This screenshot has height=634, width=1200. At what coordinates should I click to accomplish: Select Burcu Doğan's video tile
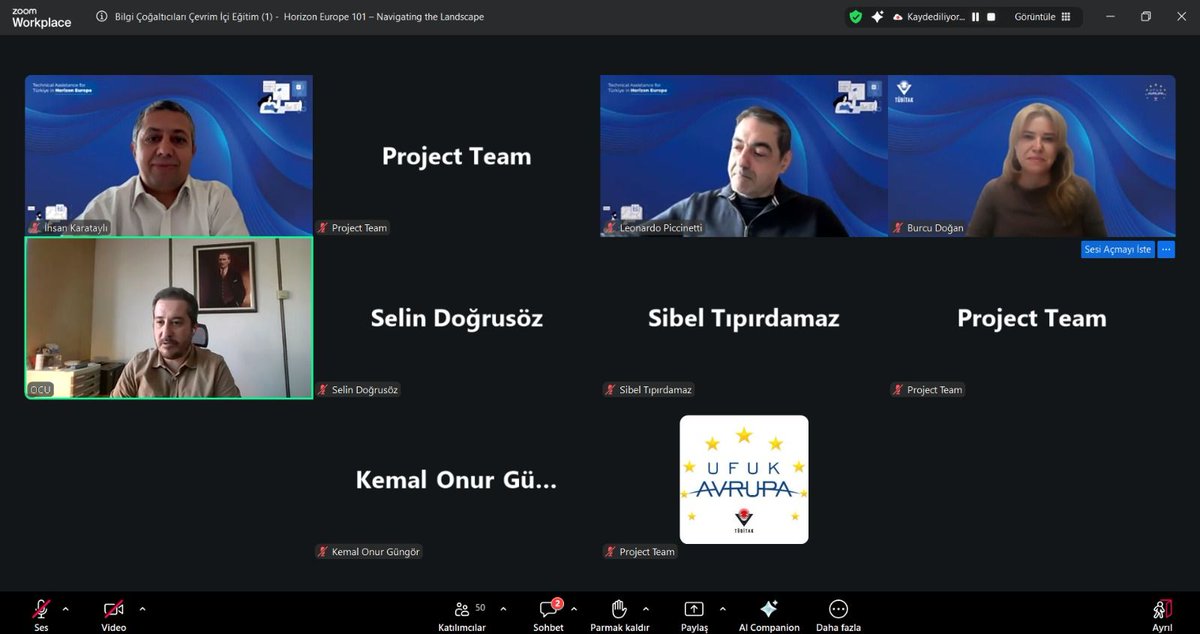click(1032, 156)
